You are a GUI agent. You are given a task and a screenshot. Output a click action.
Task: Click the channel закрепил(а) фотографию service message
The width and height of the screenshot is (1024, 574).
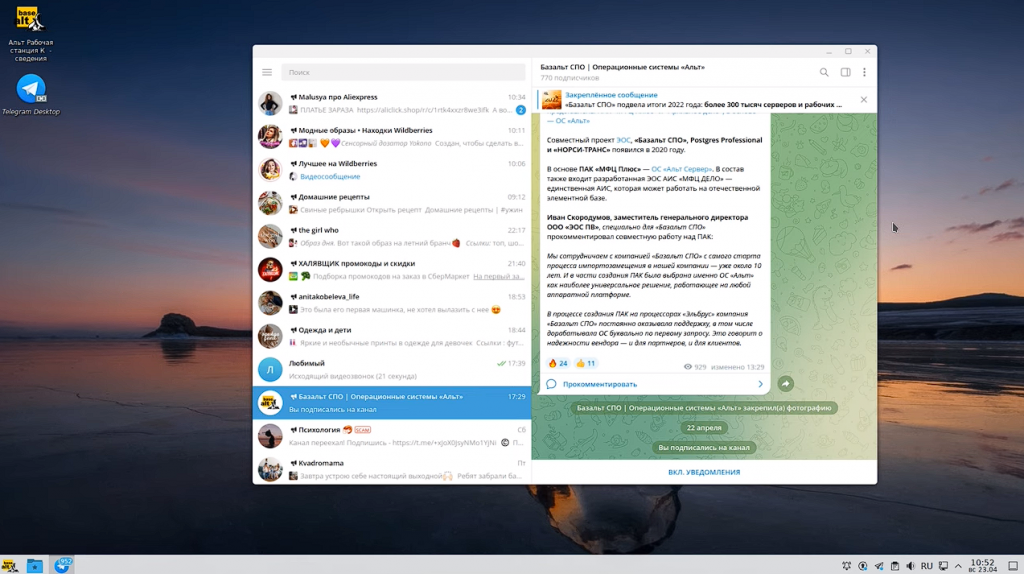(x=704, y=407)
